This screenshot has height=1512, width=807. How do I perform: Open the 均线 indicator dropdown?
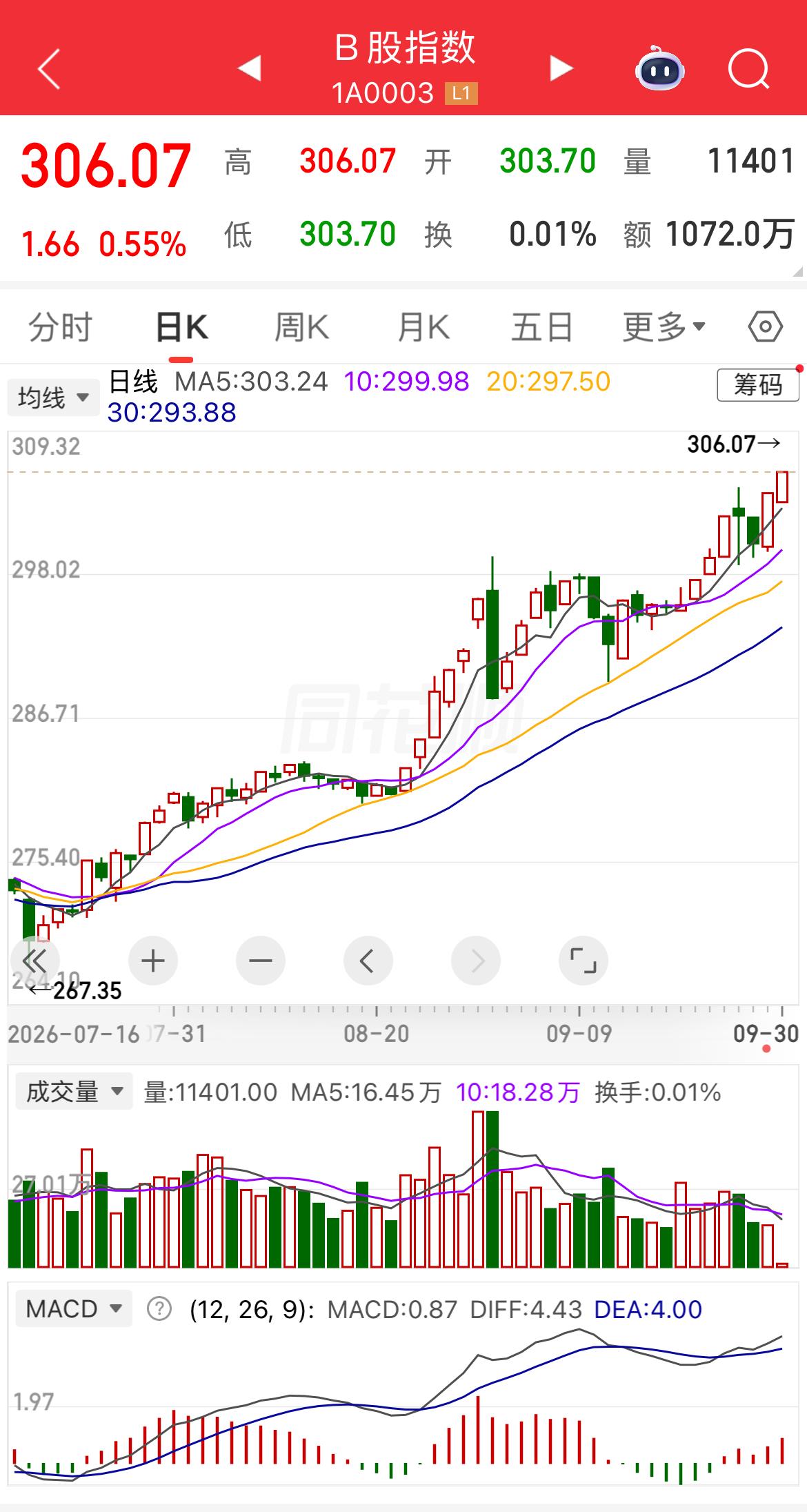coord(54,397)
